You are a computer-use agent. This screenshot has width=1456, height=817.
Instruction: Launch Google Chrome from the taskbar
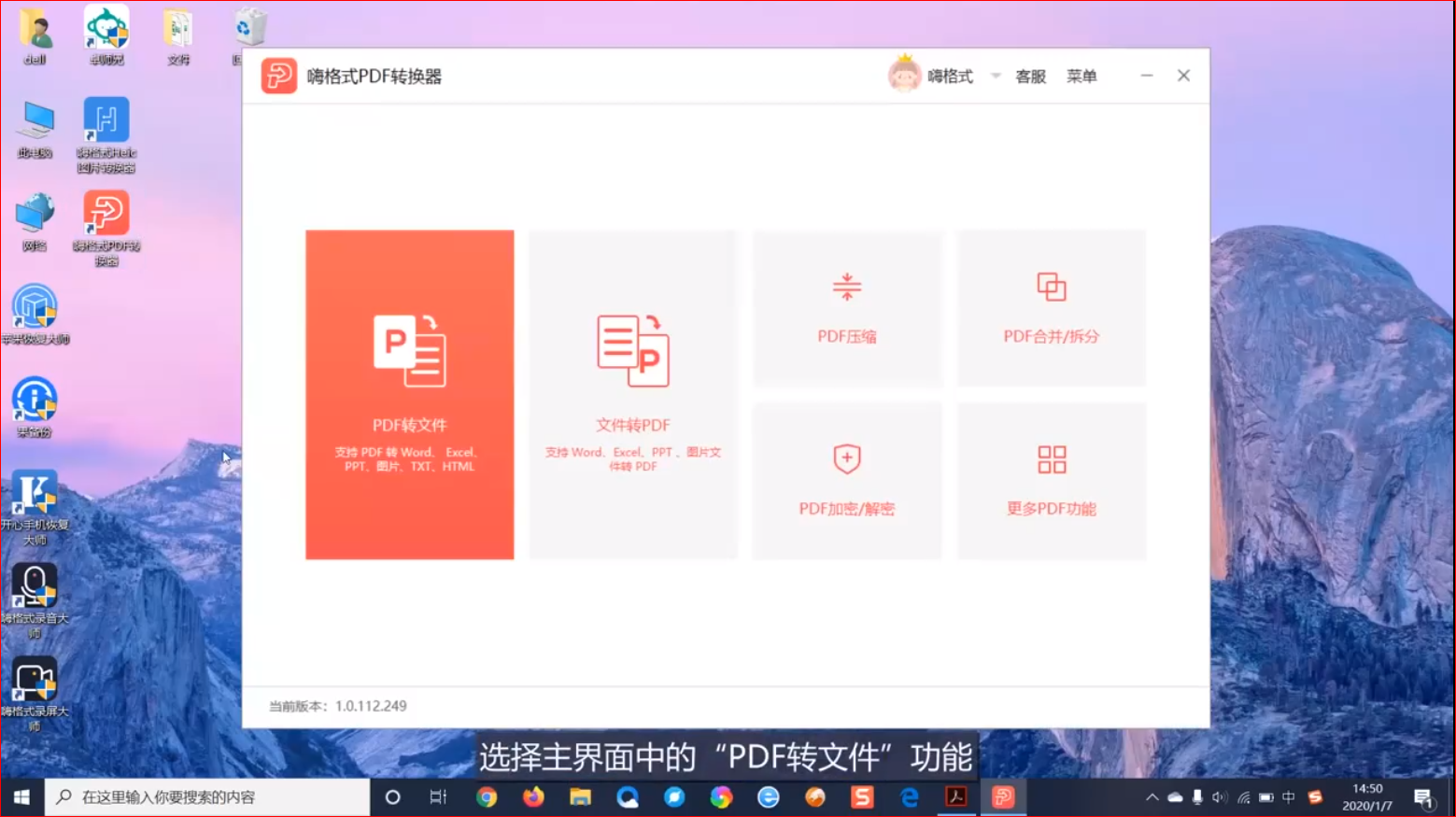(x=487, y=796)
